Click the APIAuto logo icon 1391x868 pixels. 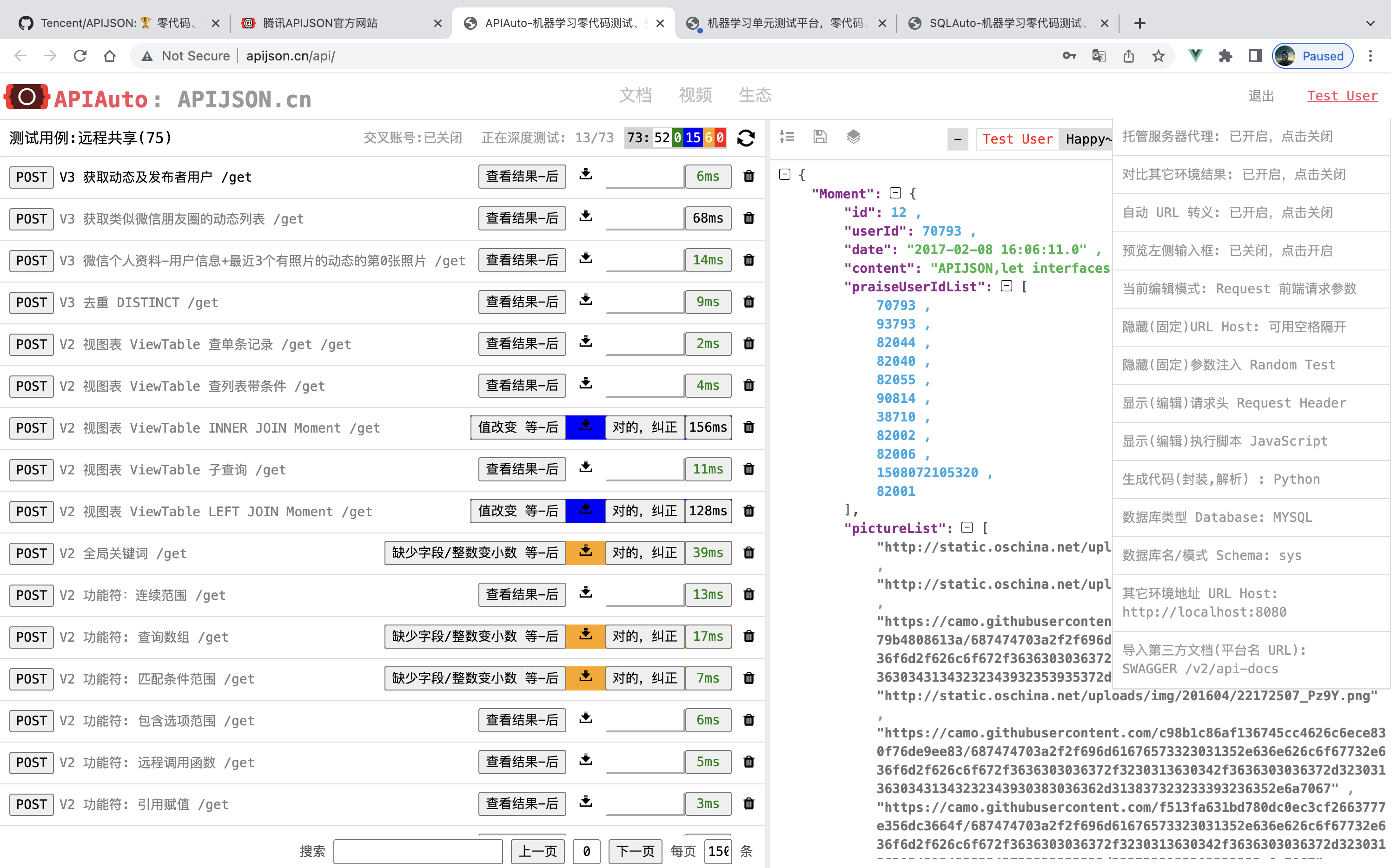pos(26,97)
